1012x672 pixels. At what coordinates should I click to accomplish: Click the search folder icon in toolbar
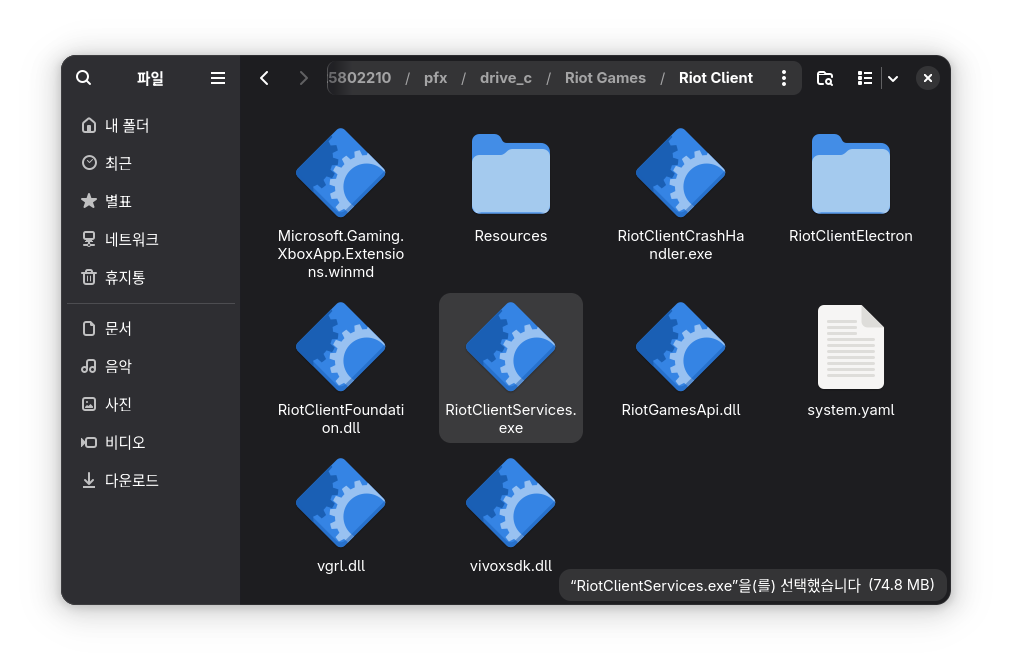click(825, 78)
